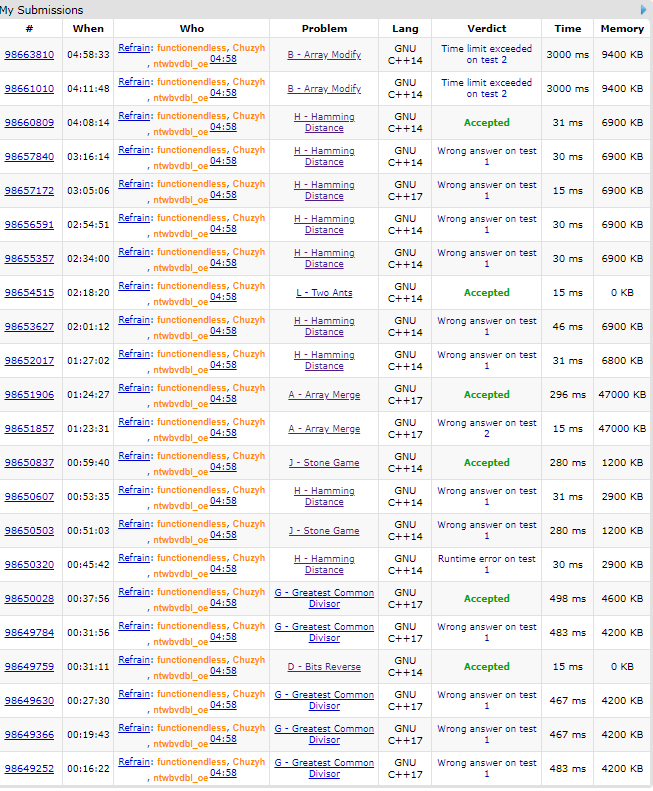Open B - Array Modify in submission 98661010 row

point(324,88)
